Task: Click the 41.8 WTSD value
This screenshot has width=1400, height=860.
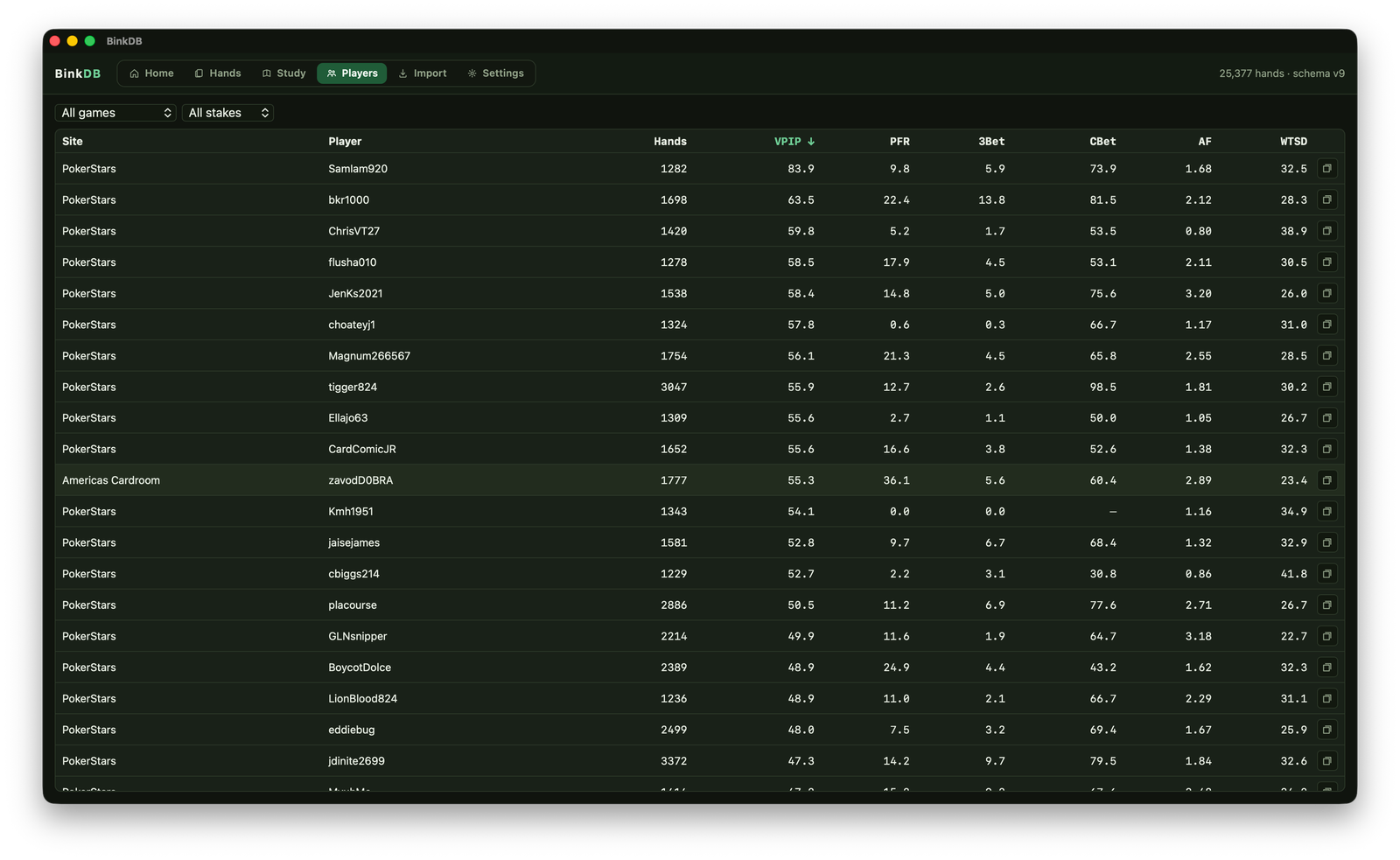Action: (x=1293, y=574)
